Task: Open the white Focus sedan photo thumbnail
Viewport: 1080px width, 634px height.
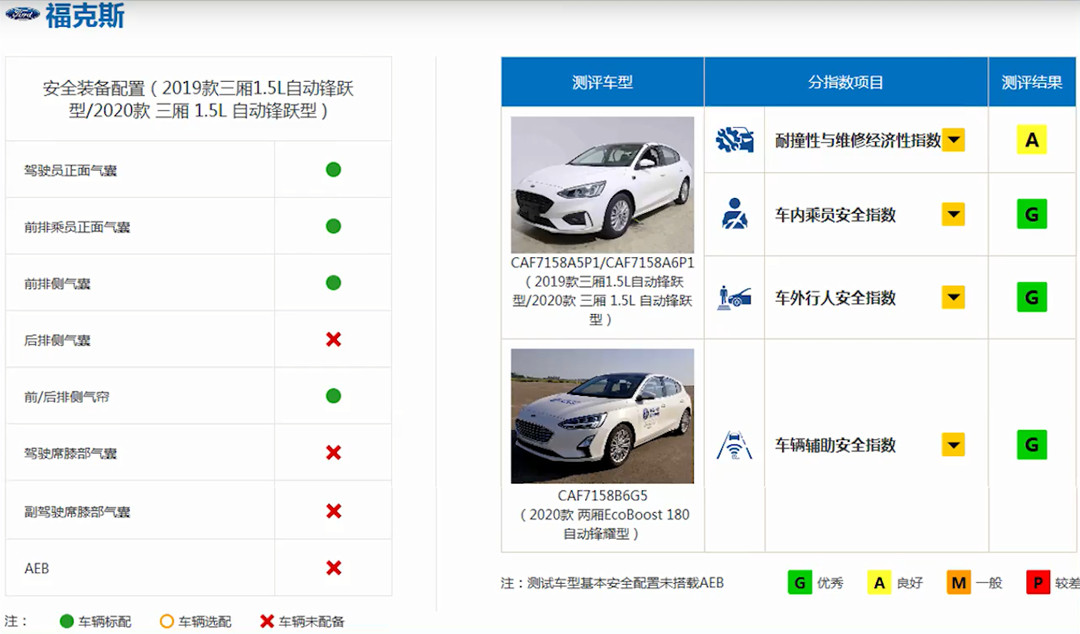Action: tap(602, 185)
